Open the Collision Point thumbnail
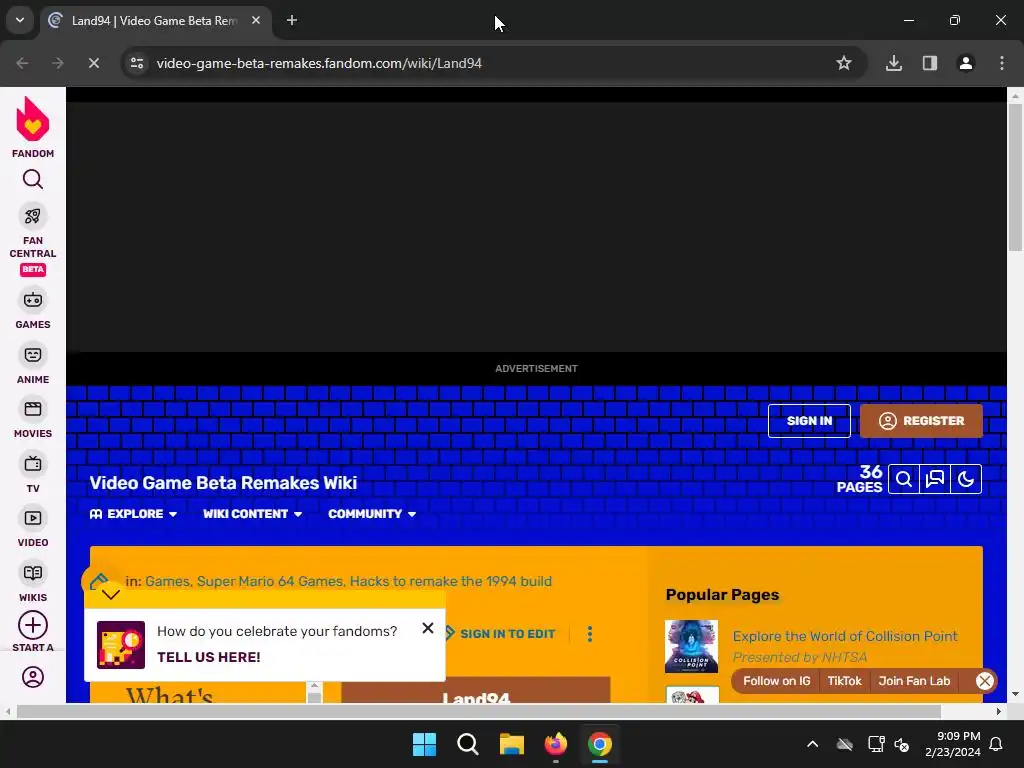 click(691, 647)
